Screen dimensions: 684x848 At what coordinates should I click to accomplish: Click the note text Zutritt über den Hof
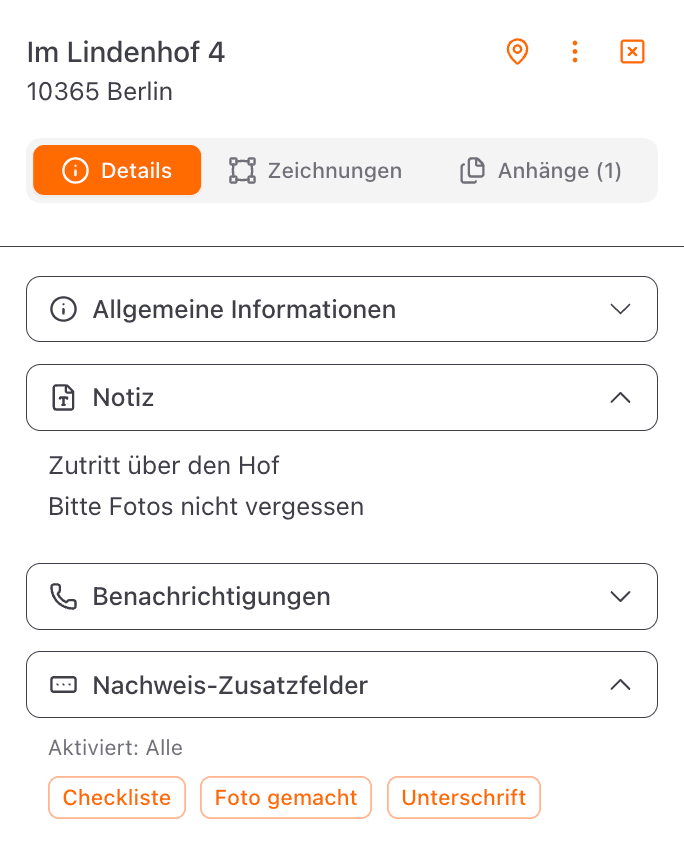pos(163,465)
